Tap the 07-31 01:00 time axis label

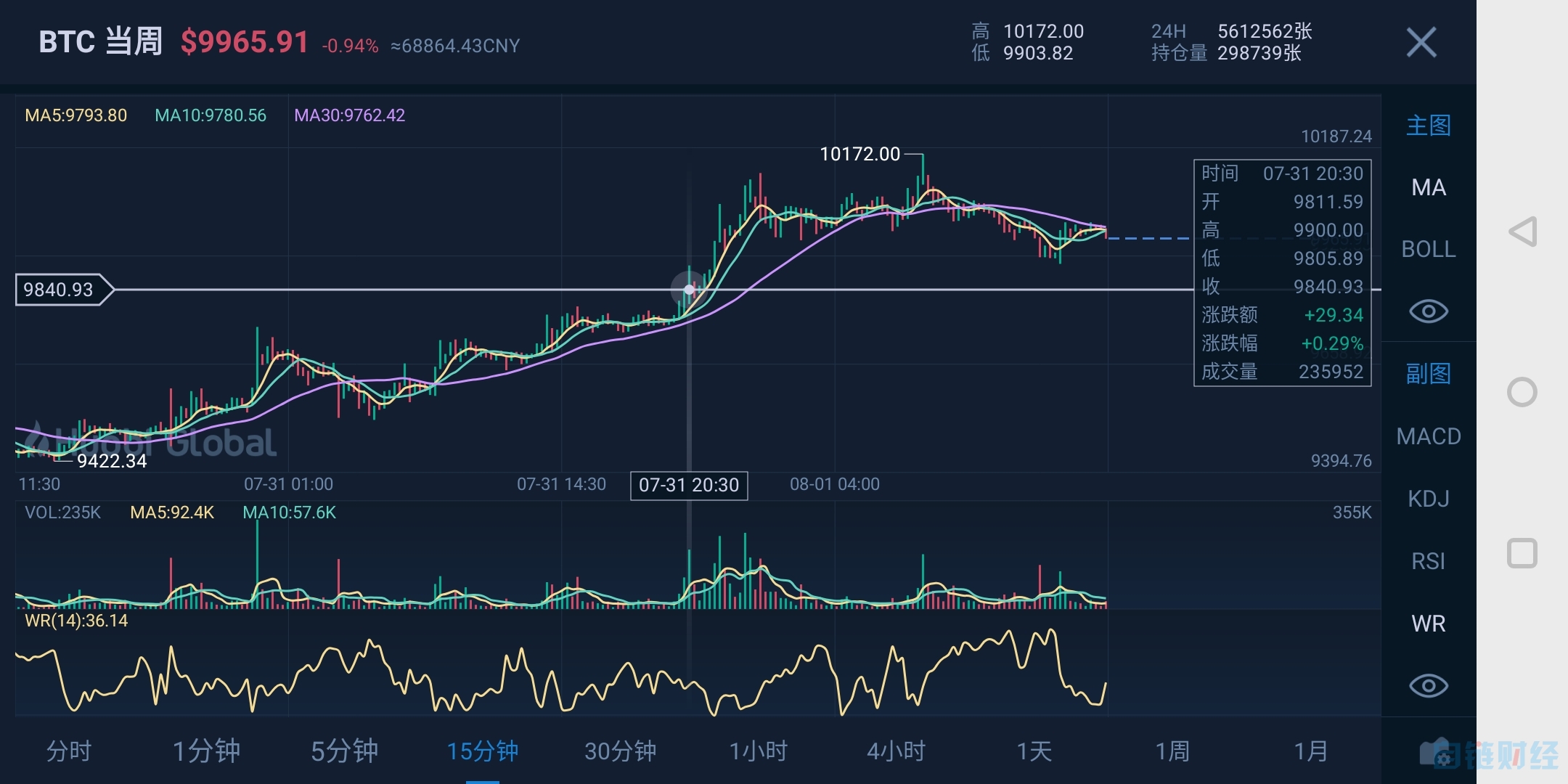pyautogui.click(x=288, y=484)
